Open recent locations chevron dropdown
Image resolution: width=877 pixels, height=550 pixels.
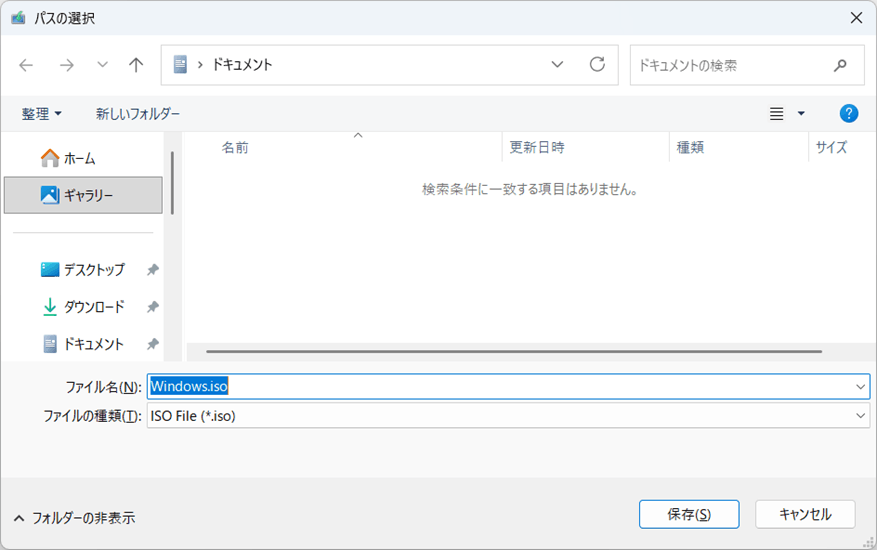102,65
